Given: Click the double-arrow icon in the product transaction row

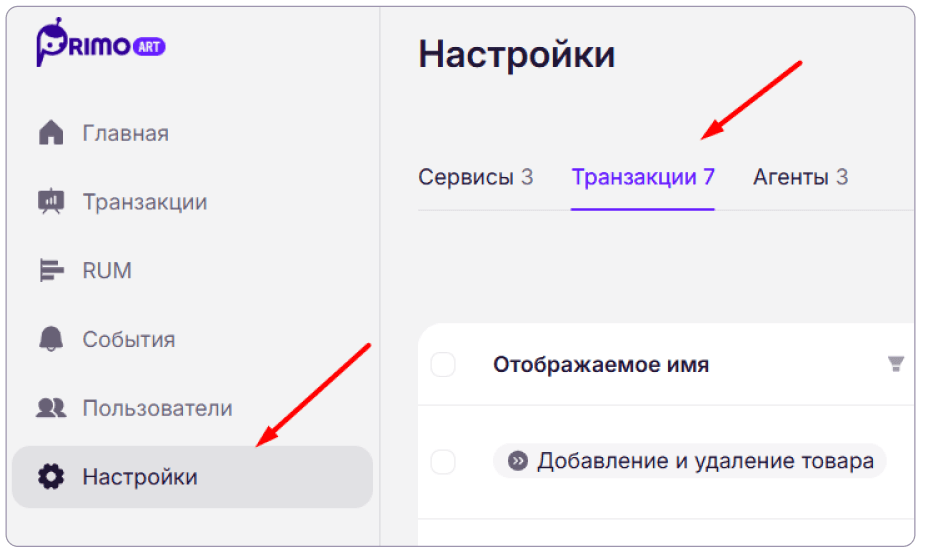Looking at the screenshot, I should click(x=518, y=461).
